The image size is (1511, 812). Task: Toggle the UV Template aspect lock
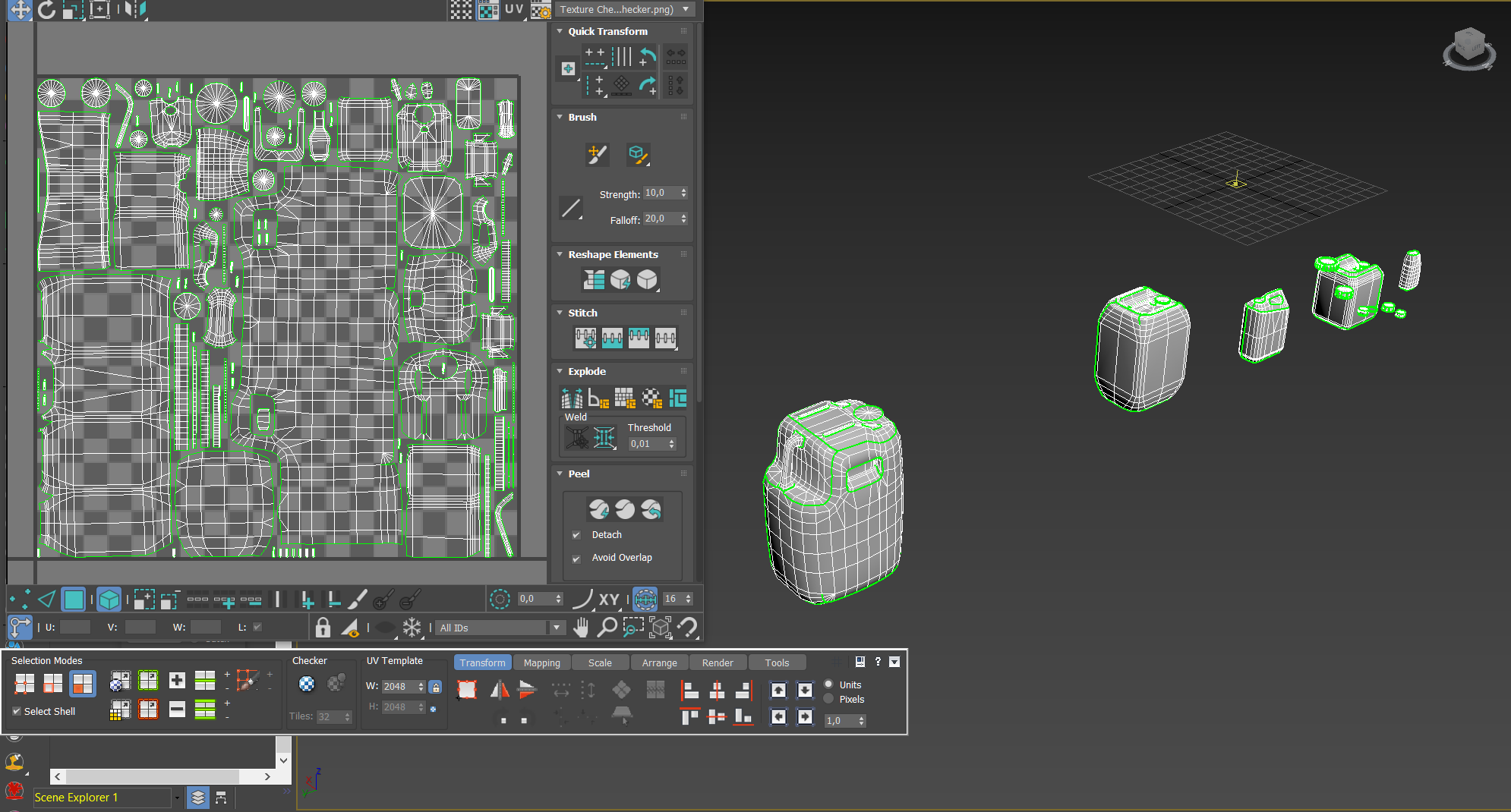tap(435, 687)
